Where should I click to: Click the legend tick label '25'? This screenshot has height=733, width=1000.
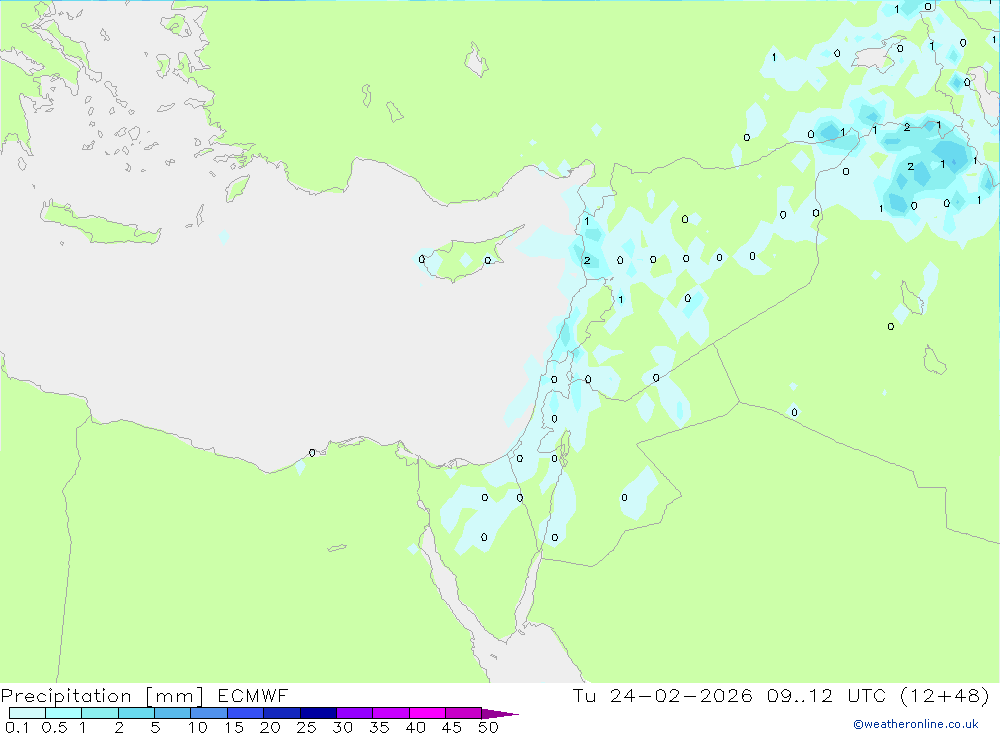306,727
